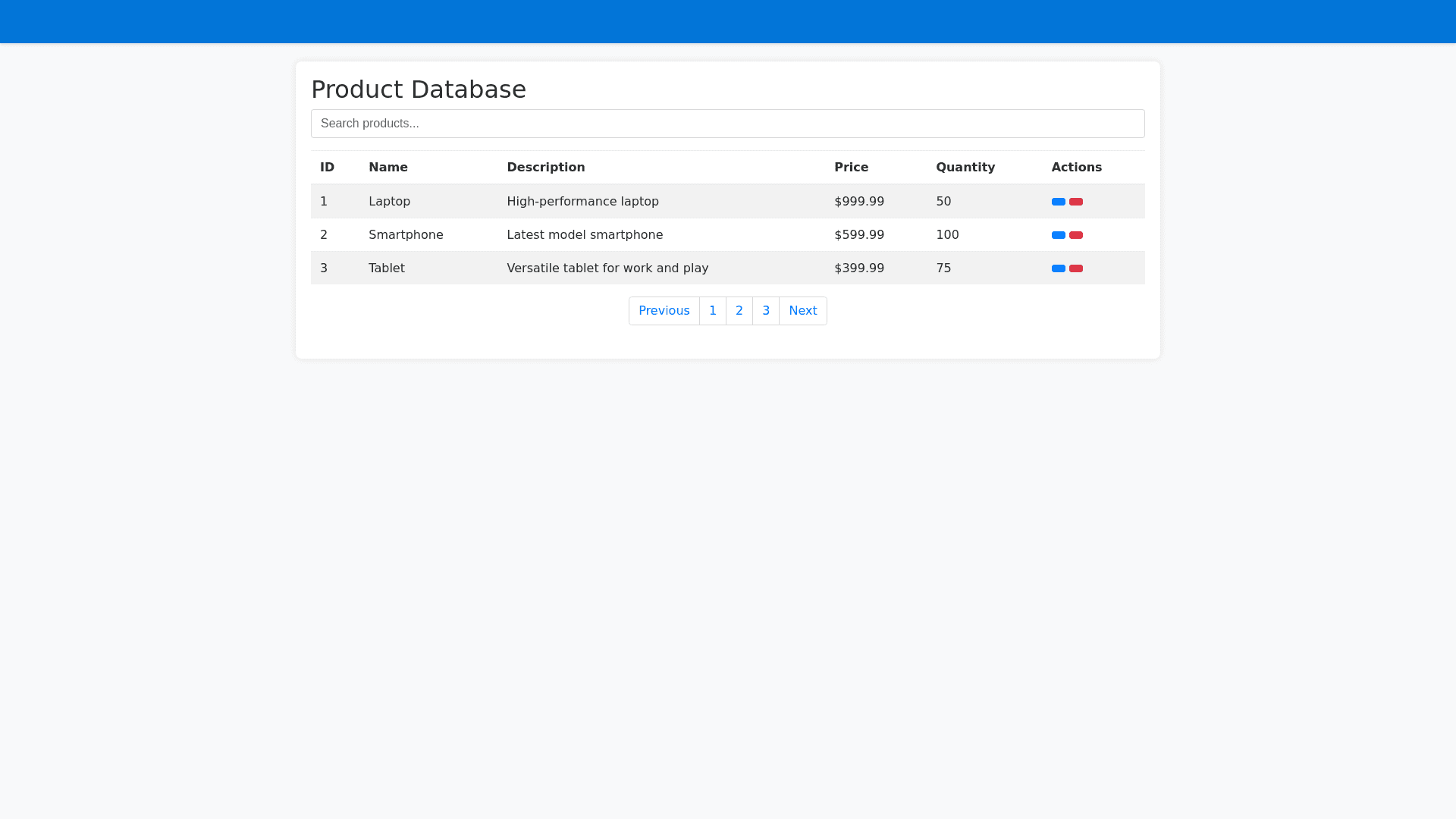Hit the red action button for Tablet
1456x819 pixels.
coord(1075,268)
